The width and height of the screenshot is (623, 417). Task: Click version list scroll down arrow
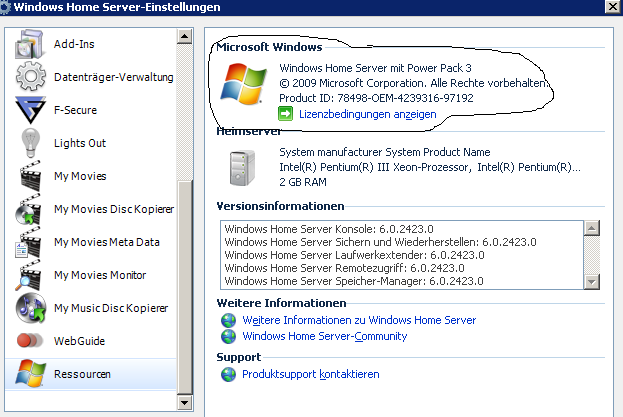coord(592,282)
